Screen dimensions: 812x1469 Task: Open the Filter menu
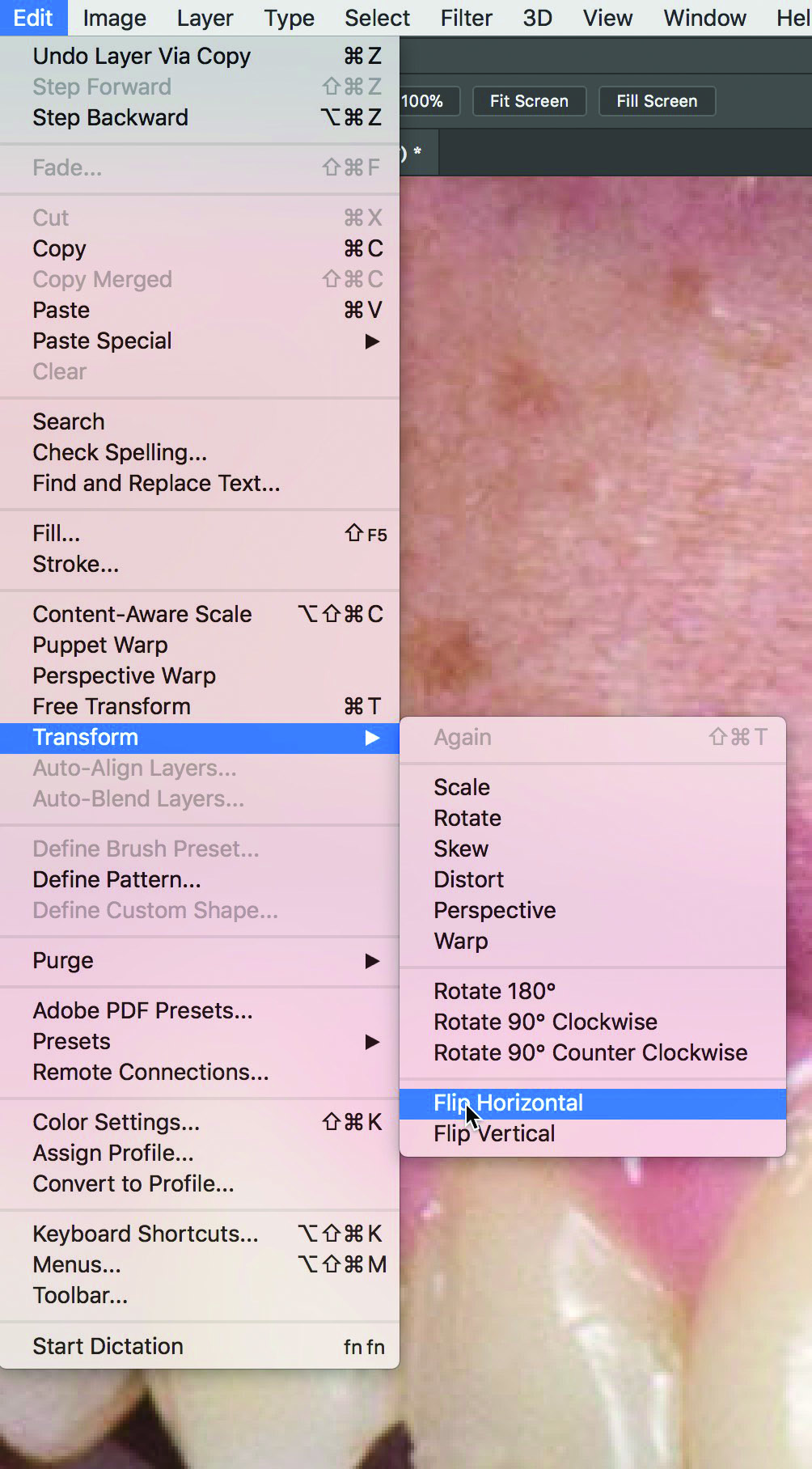[x=466, y=18]
